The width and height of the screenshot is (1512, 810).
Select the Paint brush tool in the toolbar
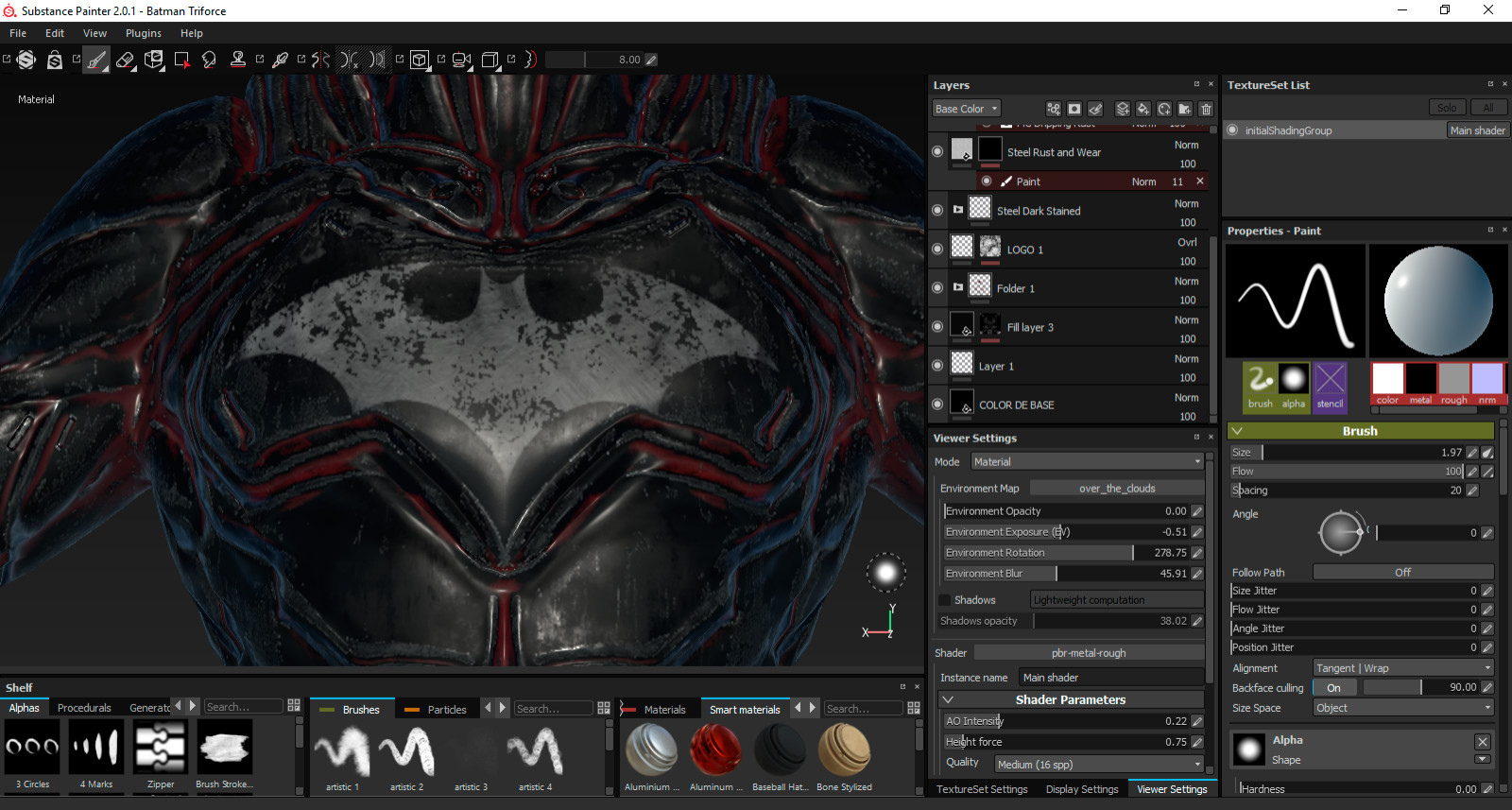click(x=96, y=60)
